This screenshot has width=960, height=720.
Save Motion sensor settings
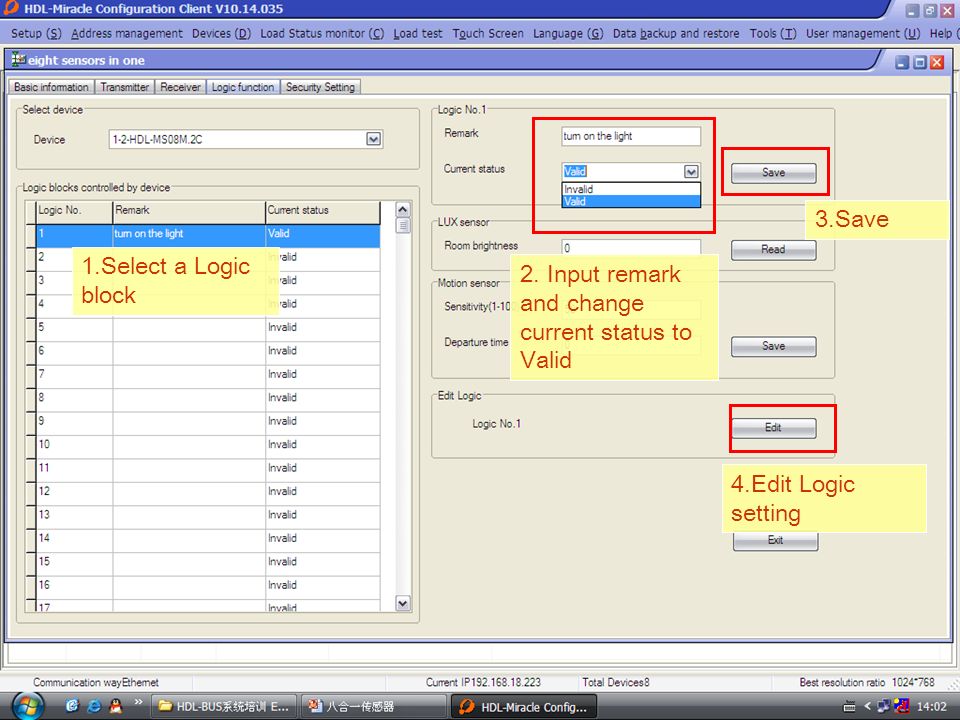pos(773,347)
